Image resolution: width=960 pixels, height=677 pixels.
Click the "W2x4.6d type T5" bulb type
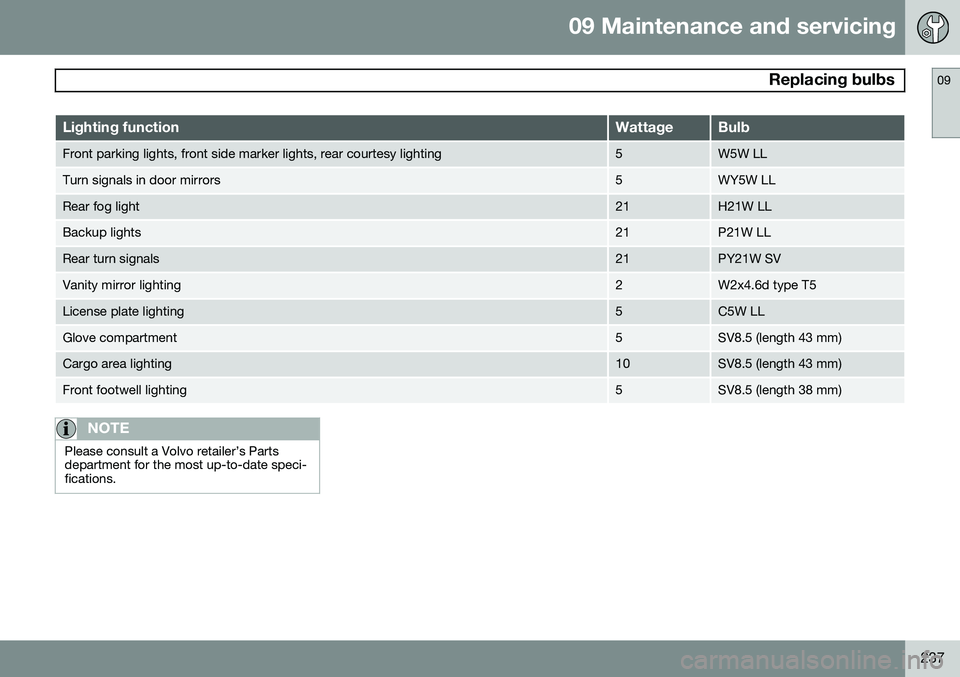click(x=767, y=285)
